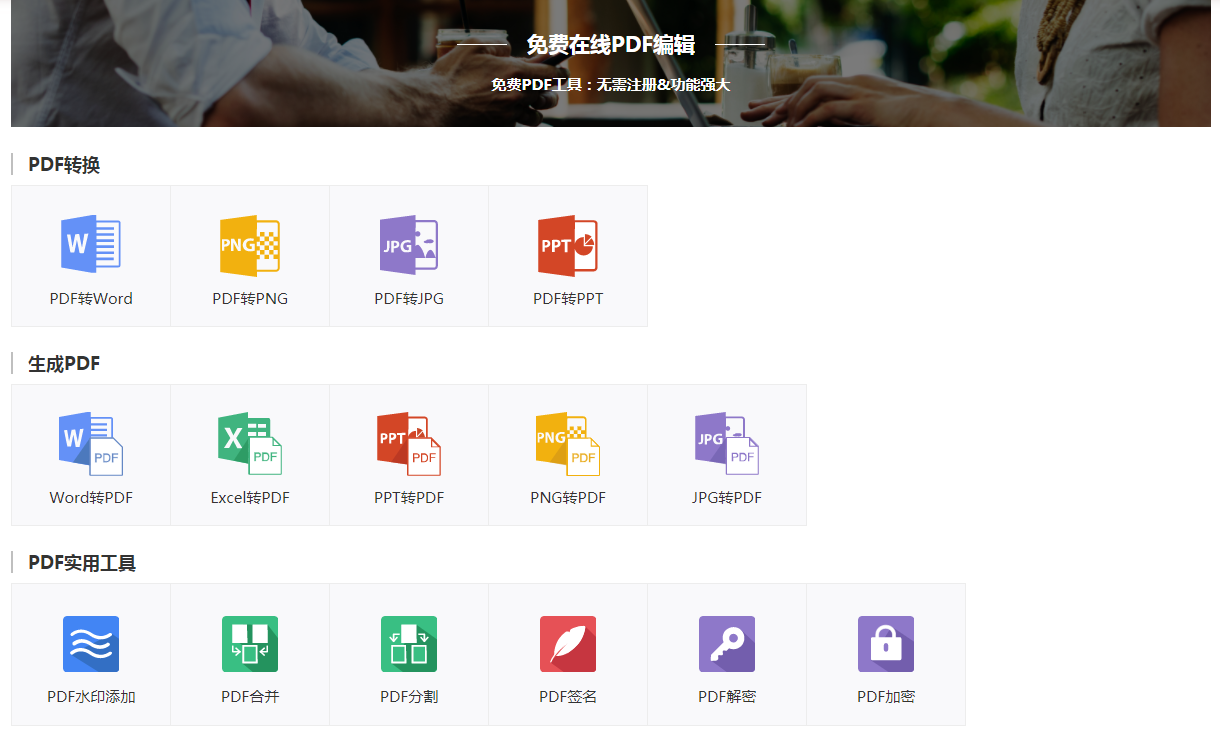Open the PDF加密 text link
This screenshot has height=734, width=1220.
pos(886,696)
